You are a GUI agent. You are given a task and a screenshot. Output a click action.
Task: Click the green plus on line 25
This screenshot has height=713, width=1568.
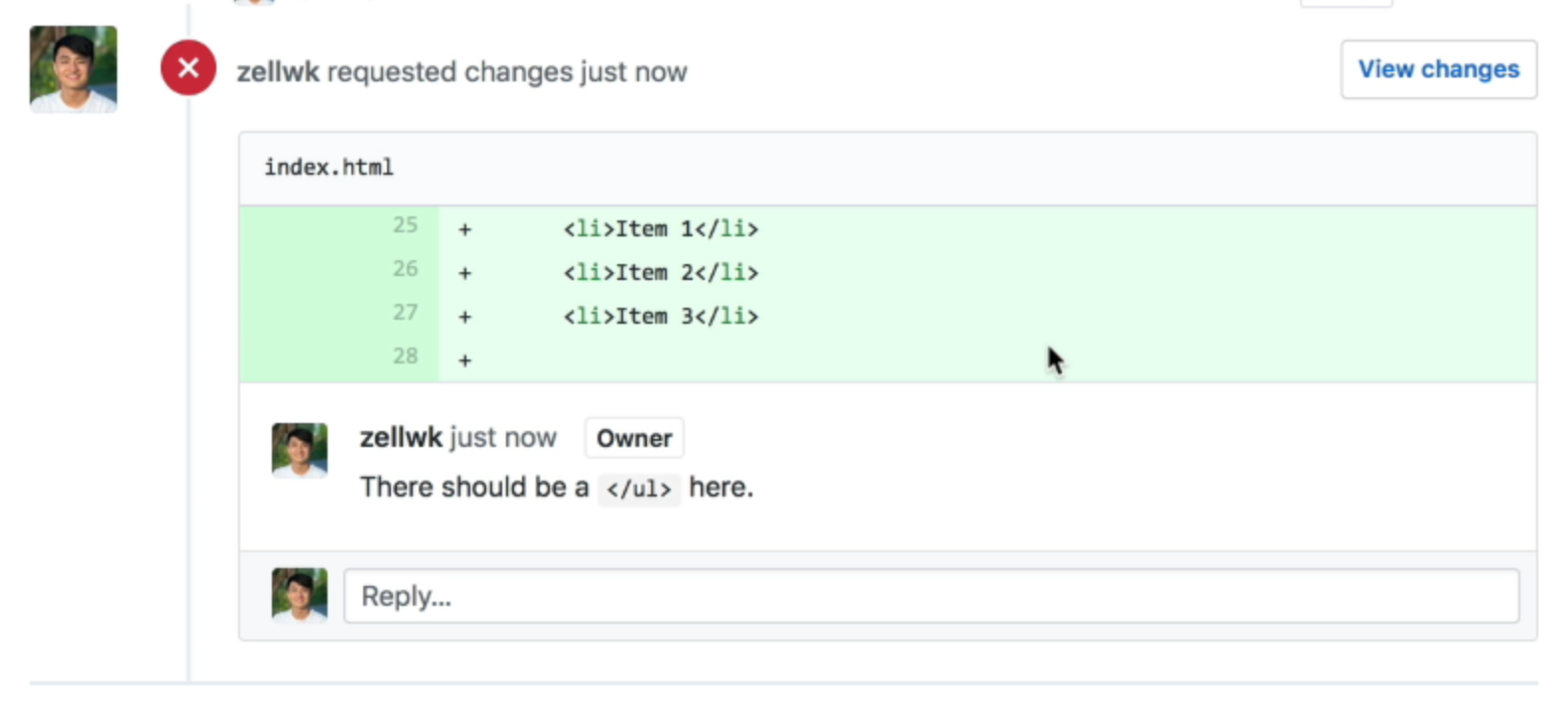tap(463, 228)
